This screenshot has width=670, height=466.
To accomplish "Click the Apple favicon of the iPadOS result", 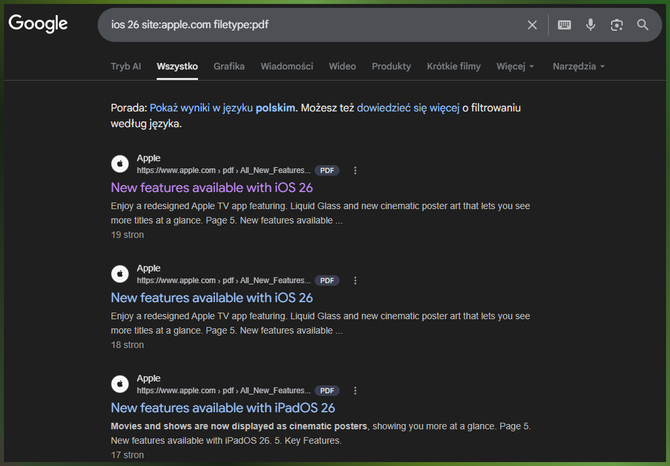I will 120,384.
